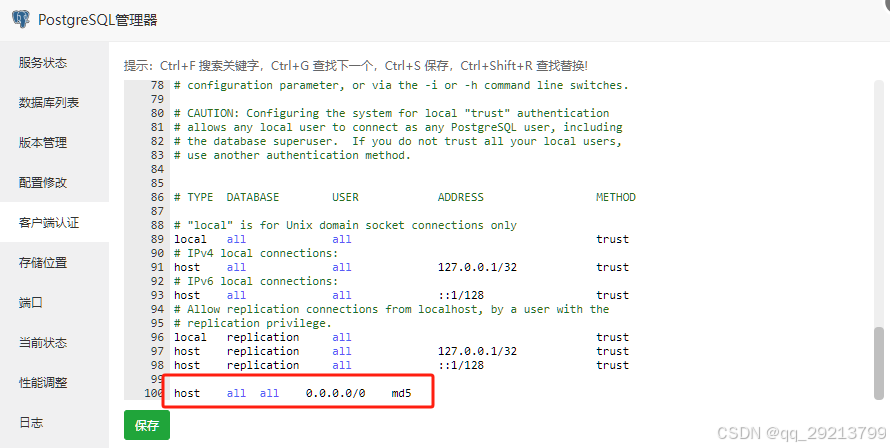This screenshot has width=890, height=448.
Task: Click md5 method on line 100
Action: (401, 393)
